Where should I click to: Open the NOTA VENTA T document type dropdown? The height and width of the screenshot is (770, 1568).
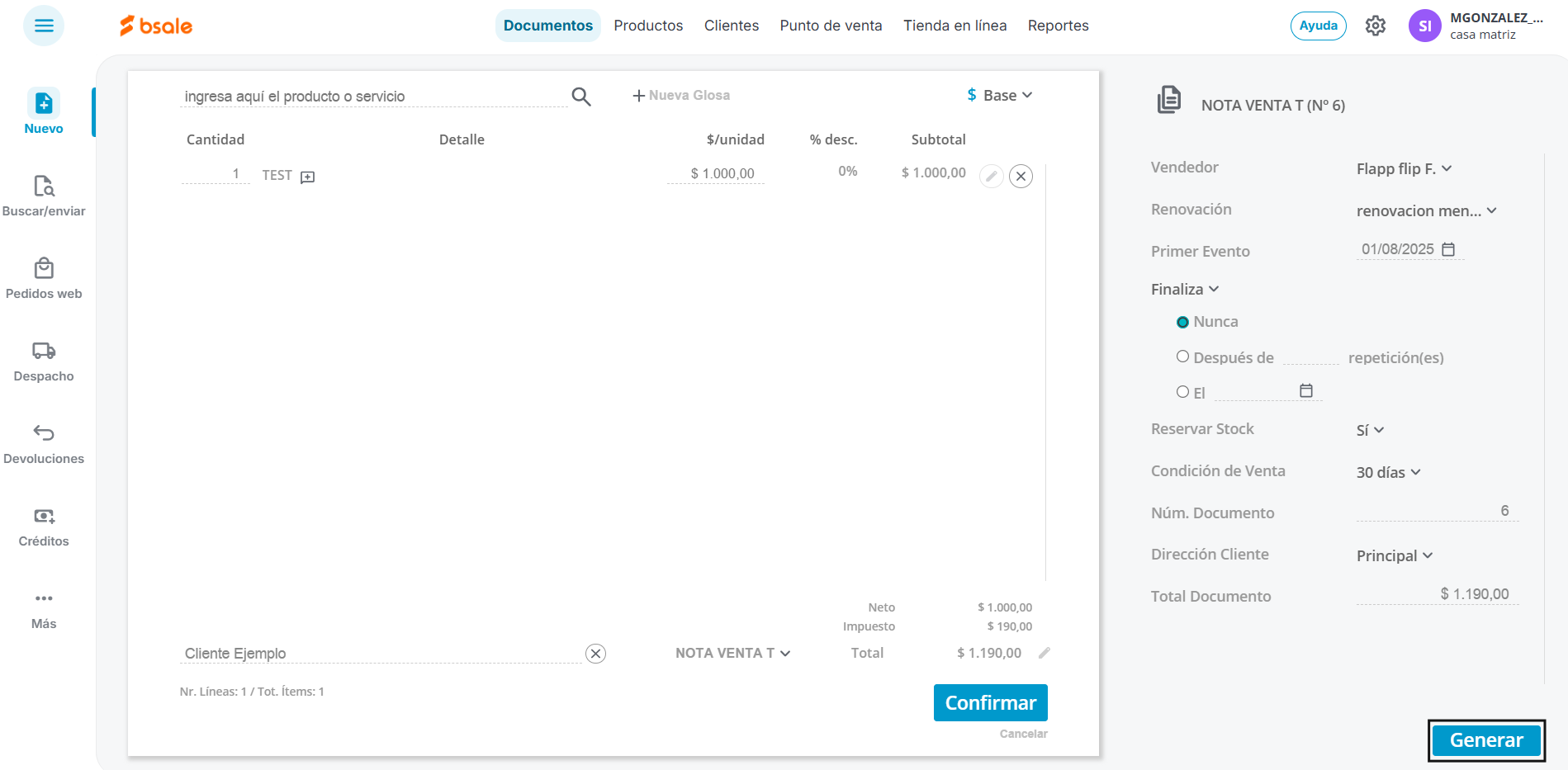pyautogui.click(x=733, y=653)
